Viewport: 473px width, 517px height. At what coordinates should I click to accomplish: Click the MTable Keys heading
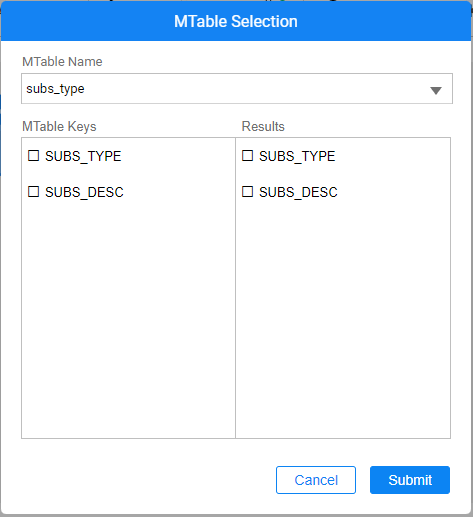coord(59,127)
